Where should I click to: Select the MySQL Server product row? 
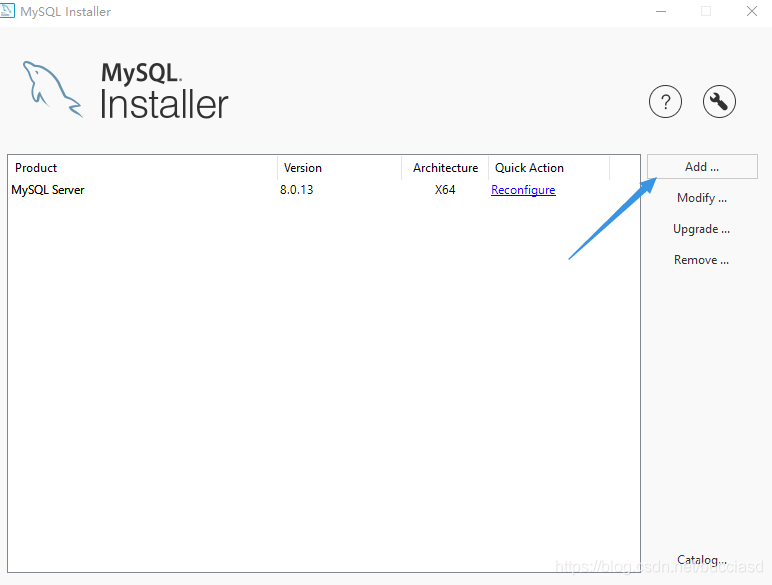323,190
